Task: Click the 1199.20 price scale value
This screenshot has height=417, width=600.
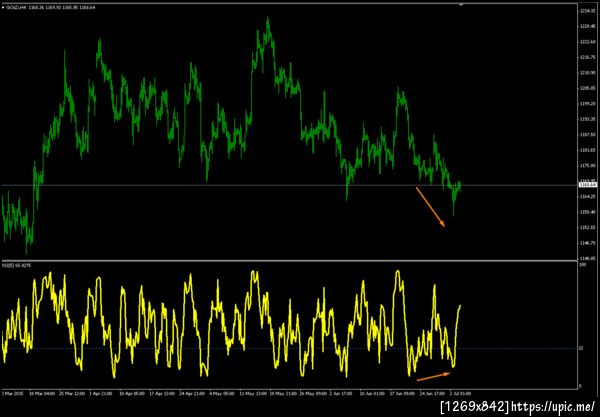Action: click(x=588, y=104)
